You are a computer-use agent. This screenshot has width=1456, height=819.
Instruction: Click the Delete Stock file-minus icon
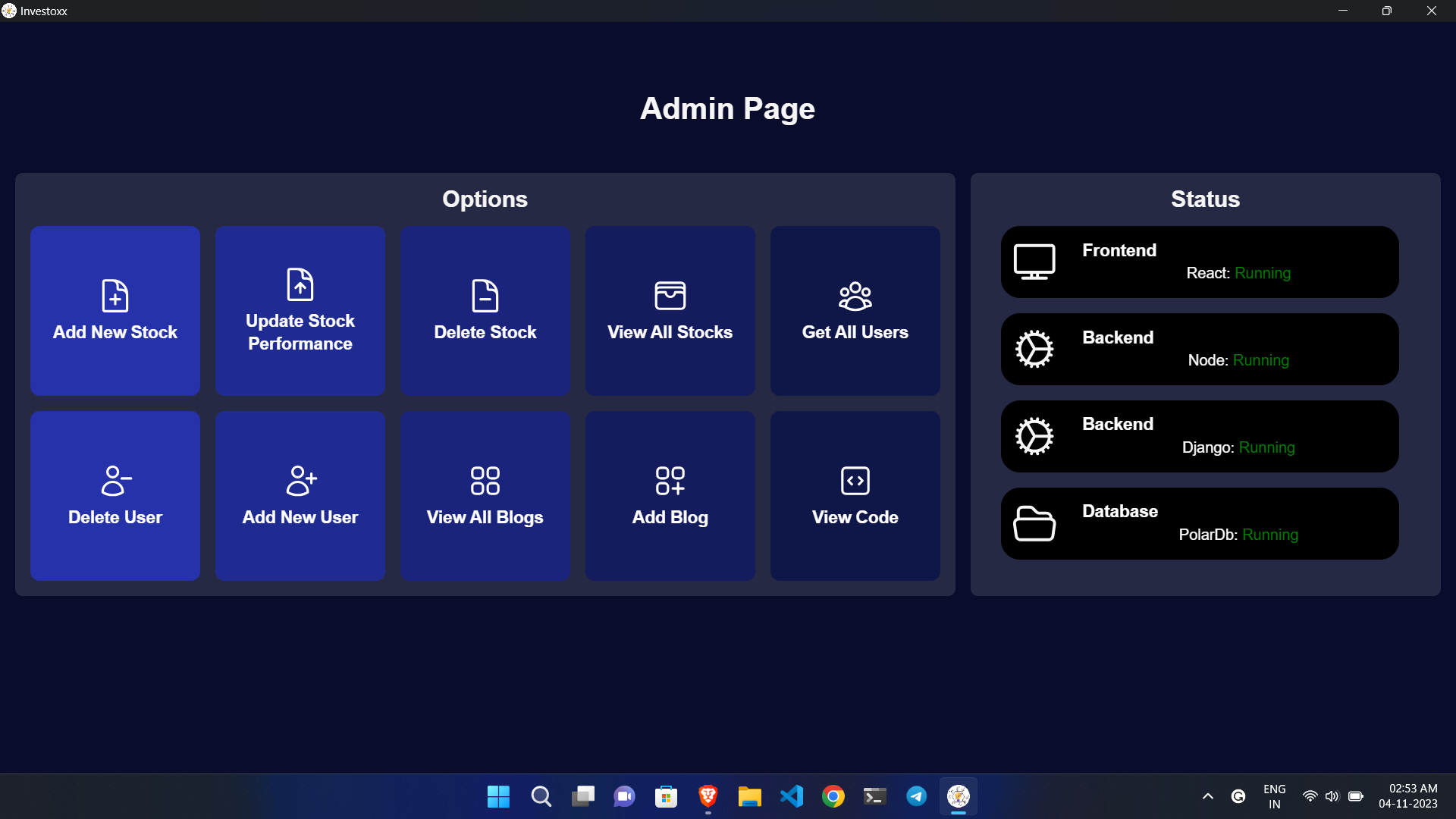485,296
